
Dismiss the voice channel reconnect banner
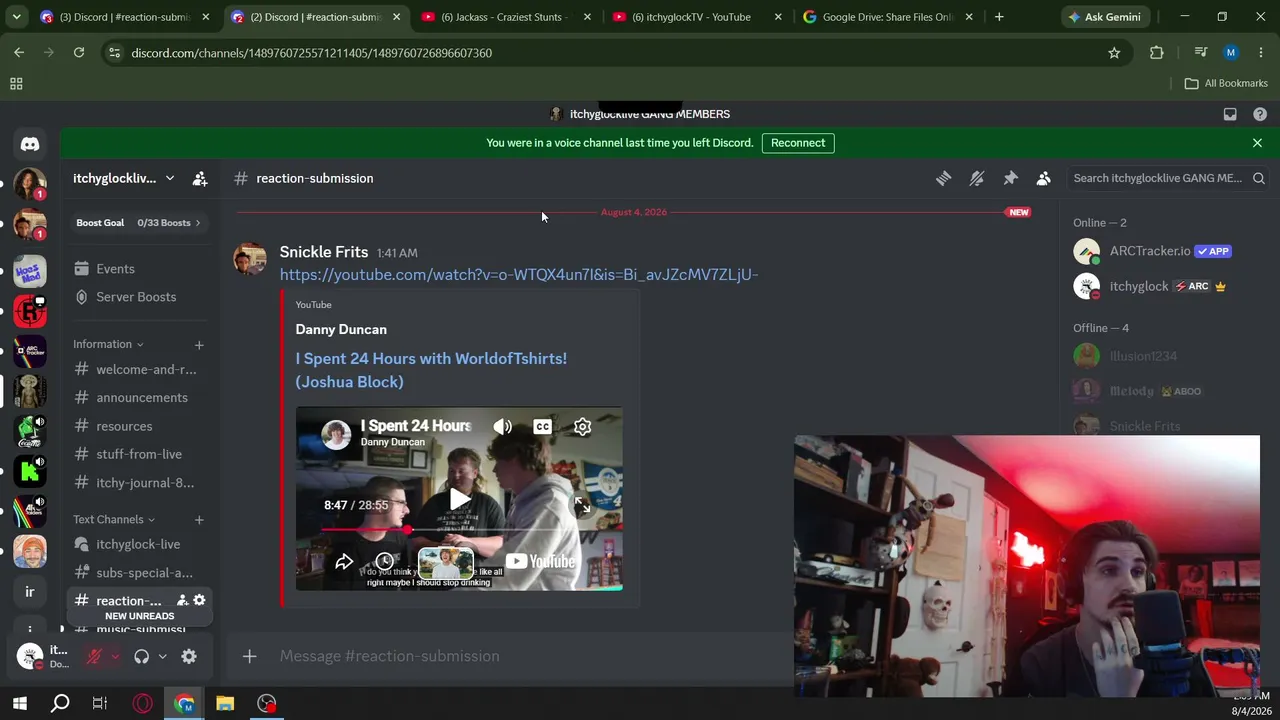[x=1257, y=143]
